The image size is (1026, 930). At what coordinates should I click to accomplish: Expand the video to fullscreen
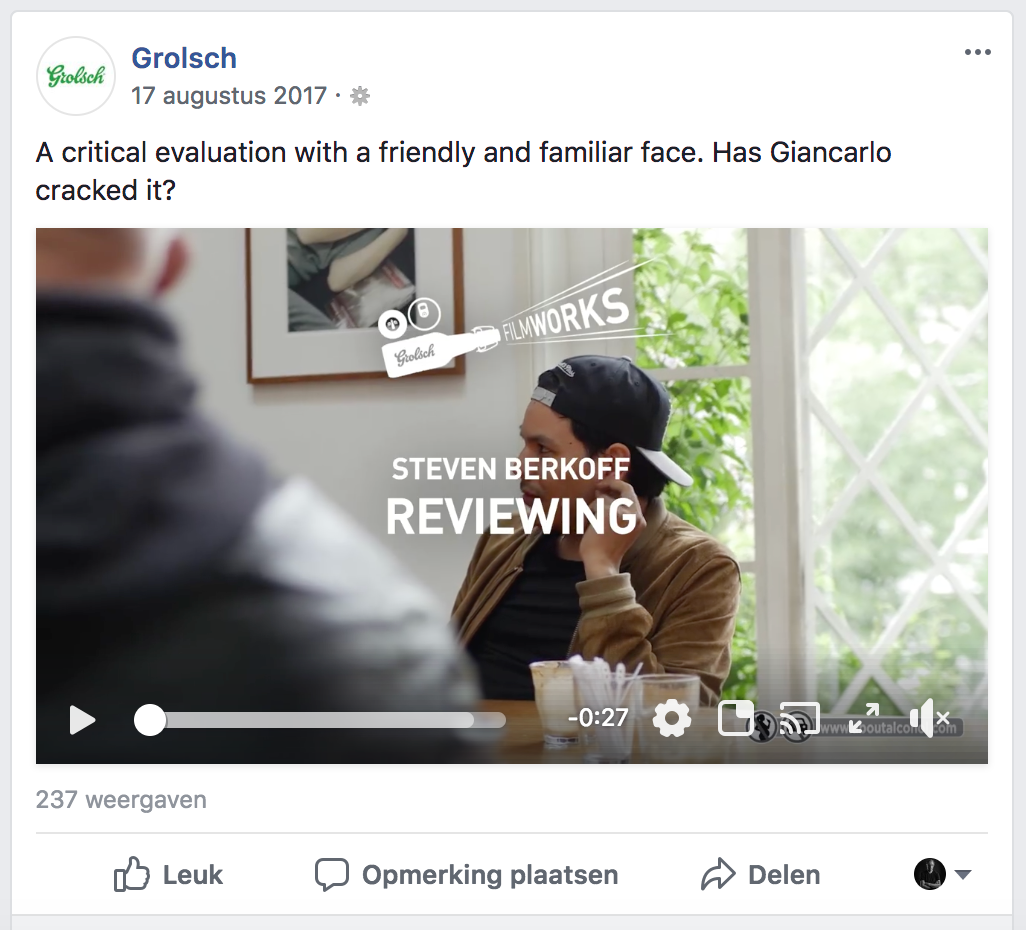[864, 718]
